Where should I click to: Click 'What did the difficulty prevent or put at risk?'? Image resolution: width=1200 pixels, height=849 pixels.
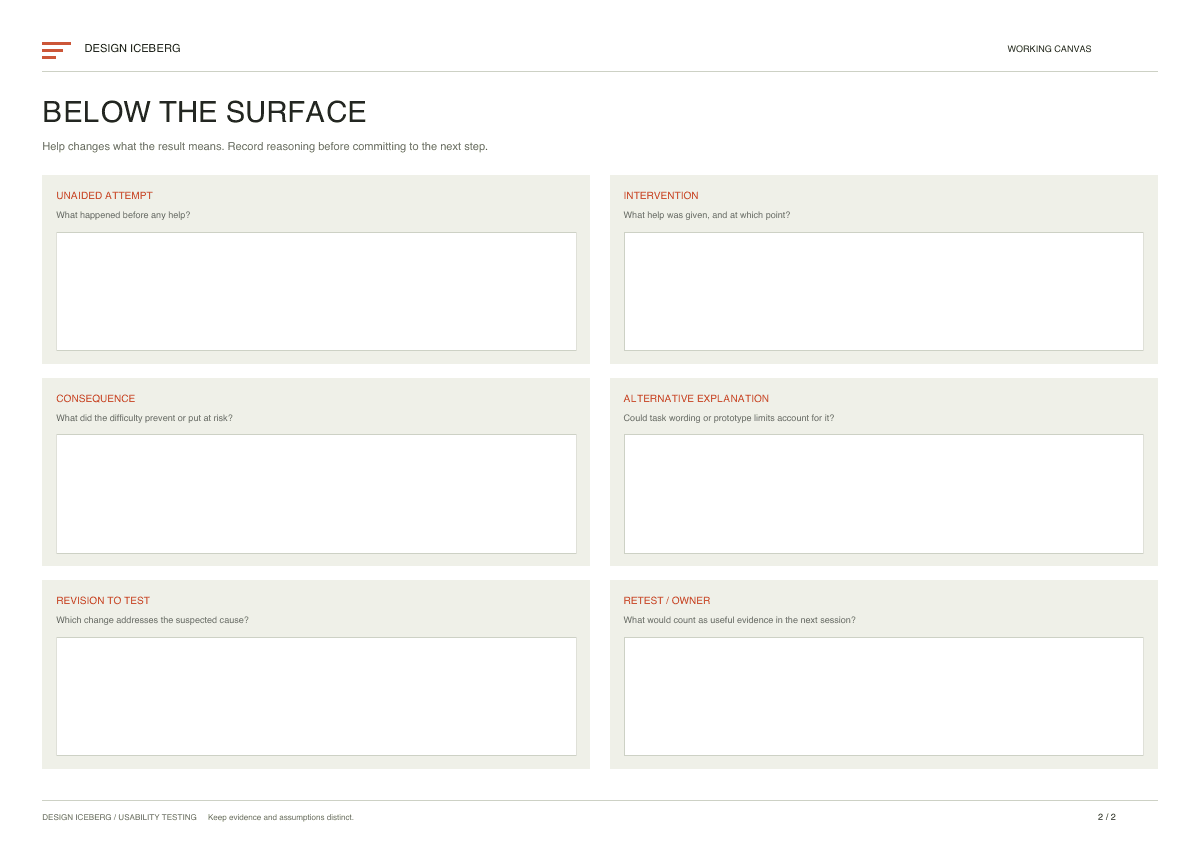(144, 418)
